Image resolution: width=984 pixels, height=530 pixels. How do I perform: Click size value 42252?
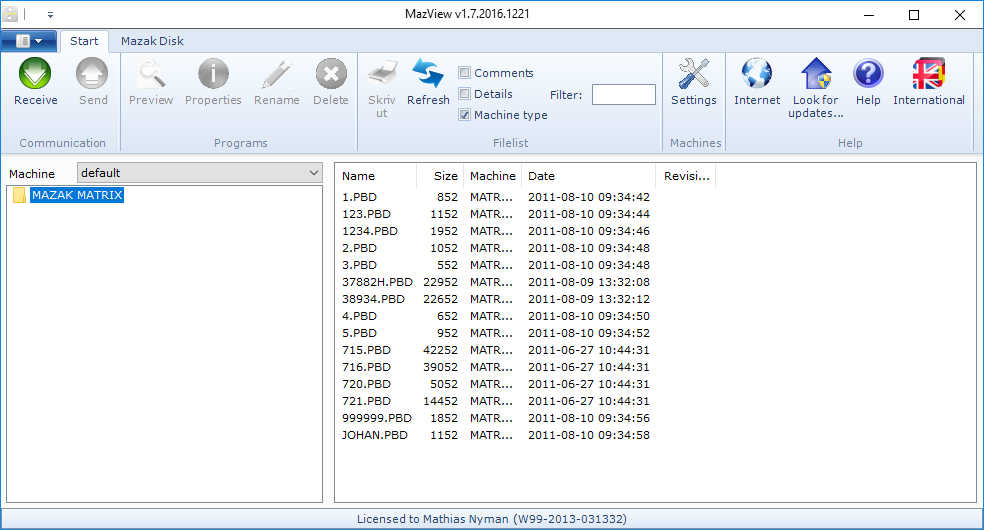tap(441, 349)
